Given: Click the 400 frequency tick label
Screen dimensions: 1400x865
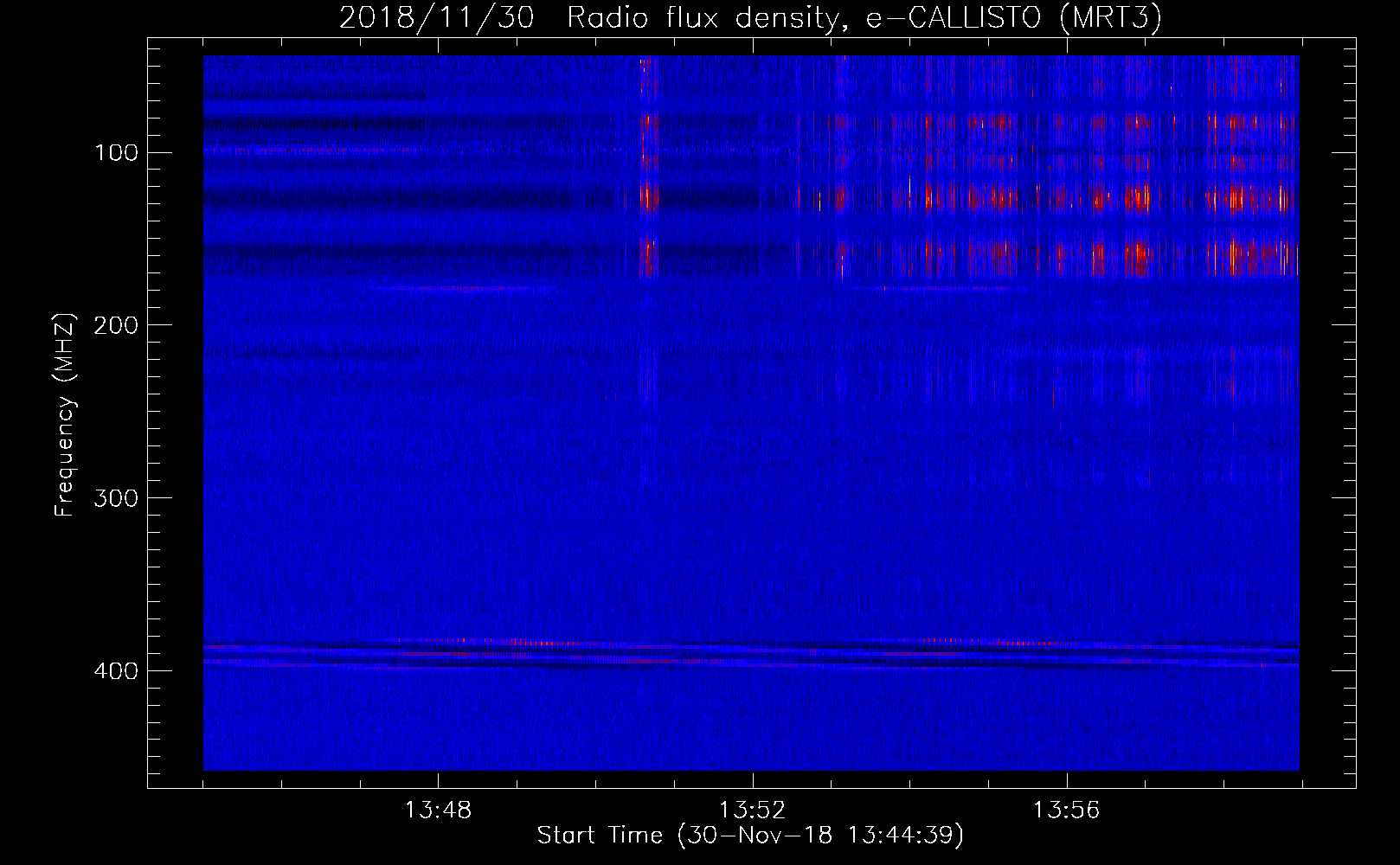Looking at the screenshot, I should tap(116, 671).
